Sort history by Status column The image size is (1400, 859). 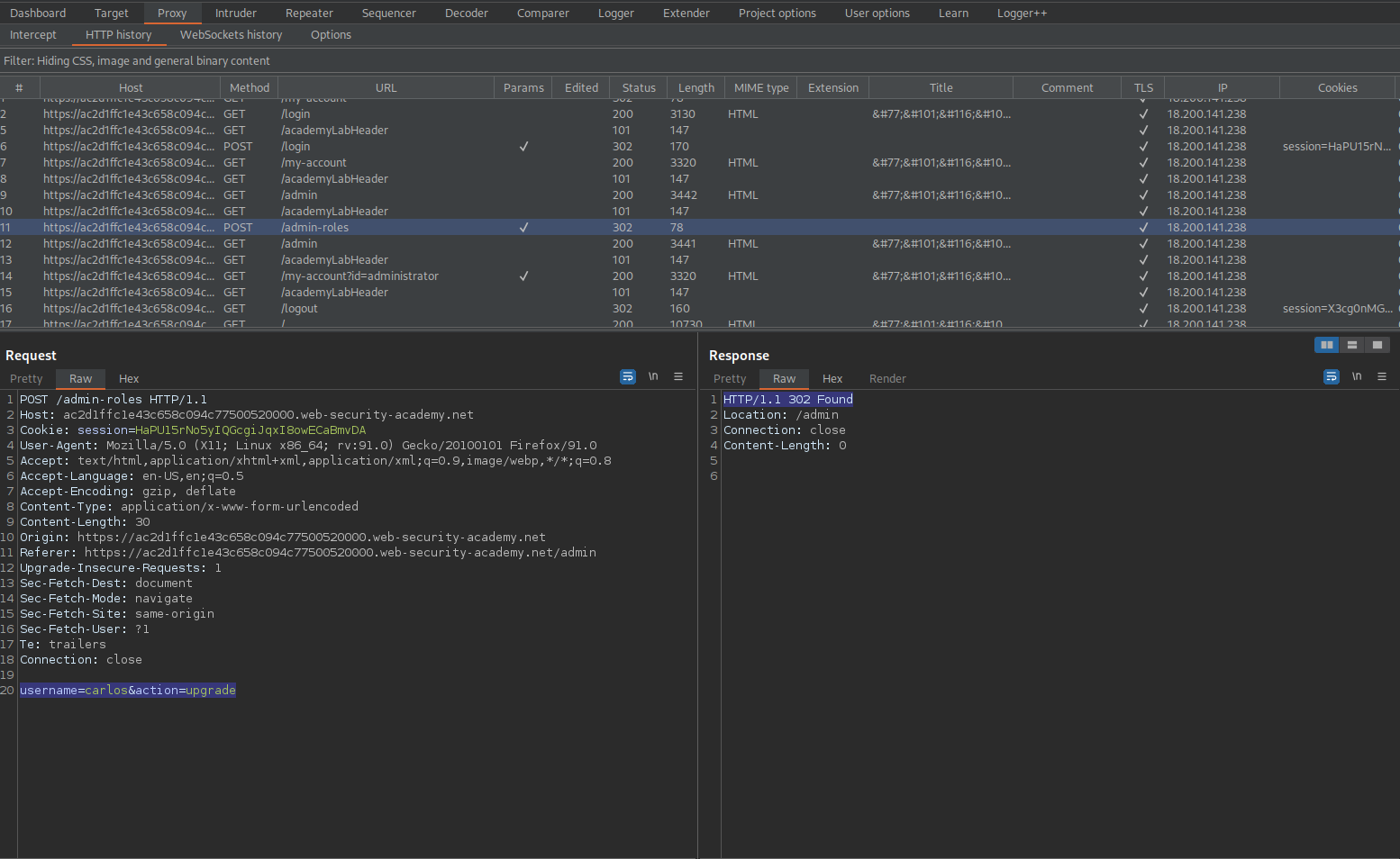639,87
